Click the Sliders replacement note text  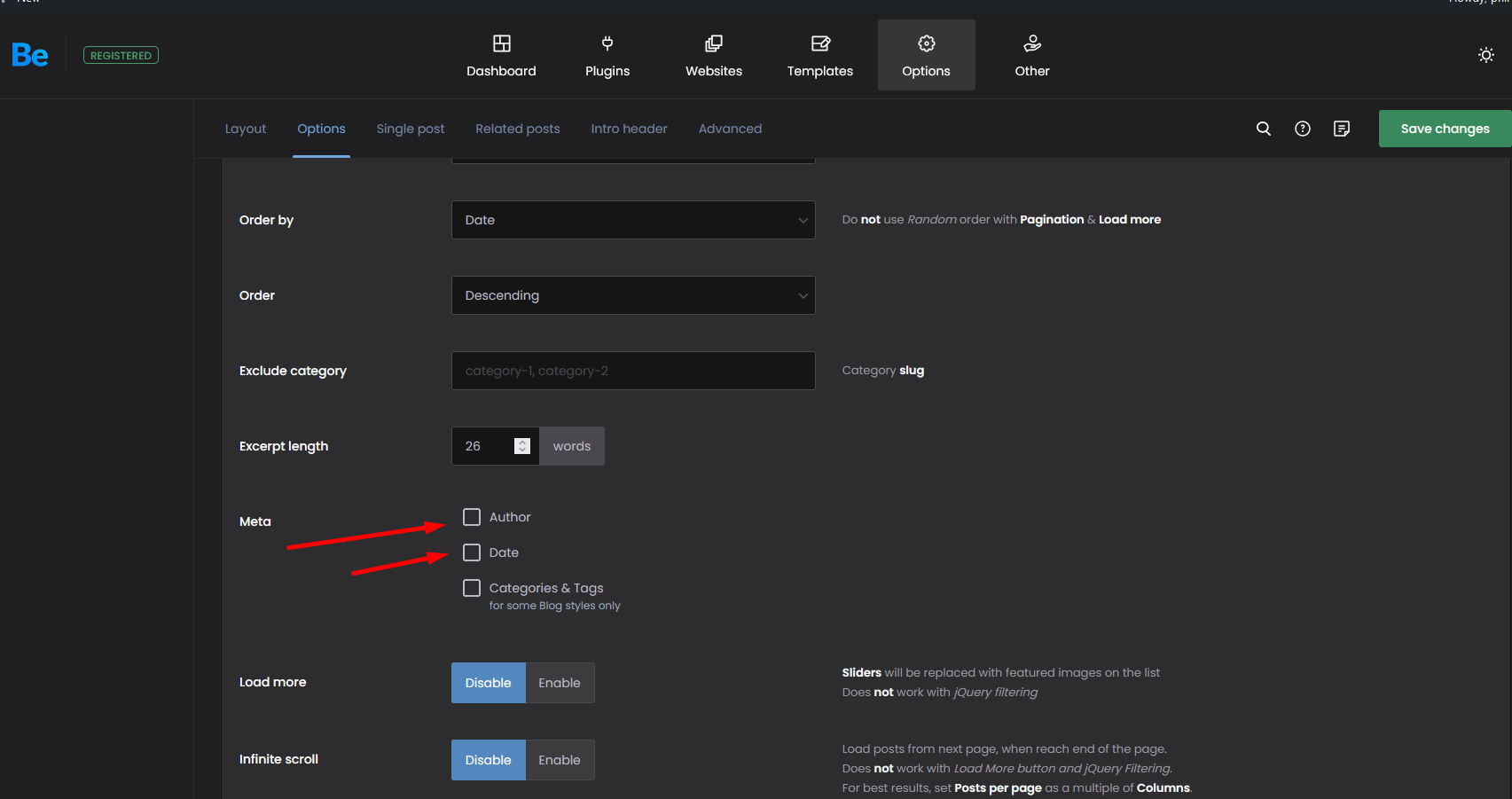click(1001, 673)
